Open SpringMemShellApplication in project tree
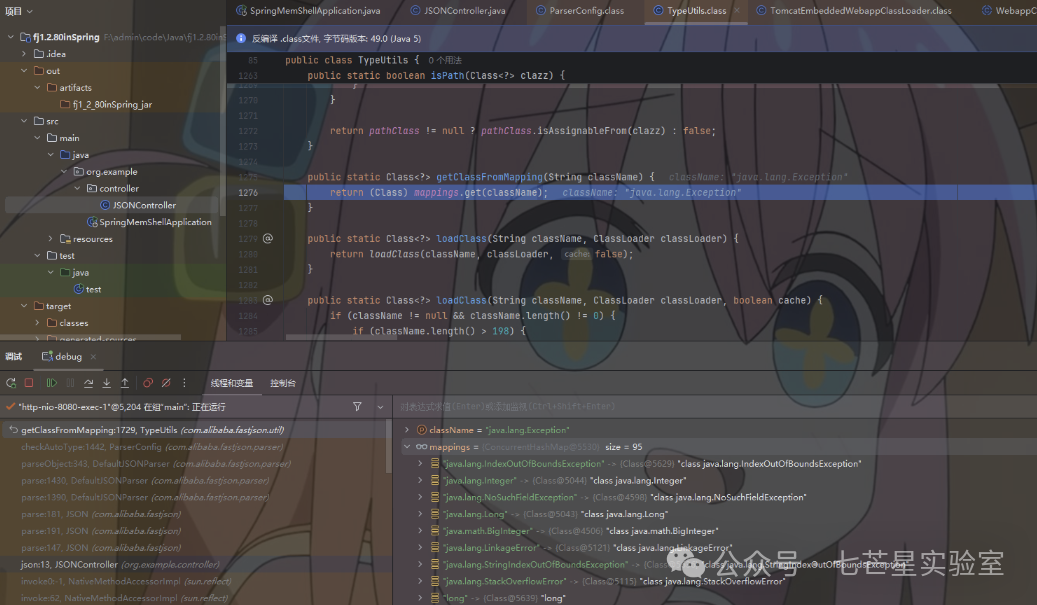The height and width of the screenshot is (605, 1037). point(154,222)
